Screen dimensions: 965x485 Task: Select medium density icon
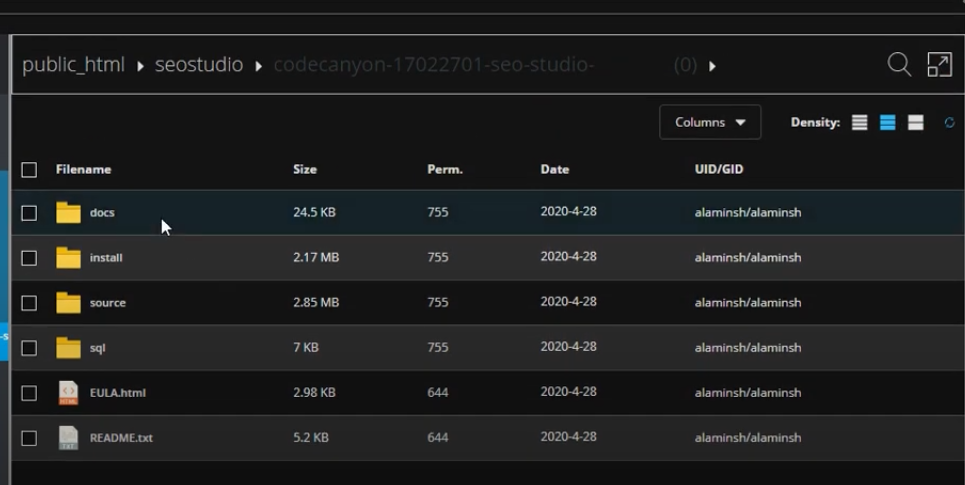[x=887, y=123]
